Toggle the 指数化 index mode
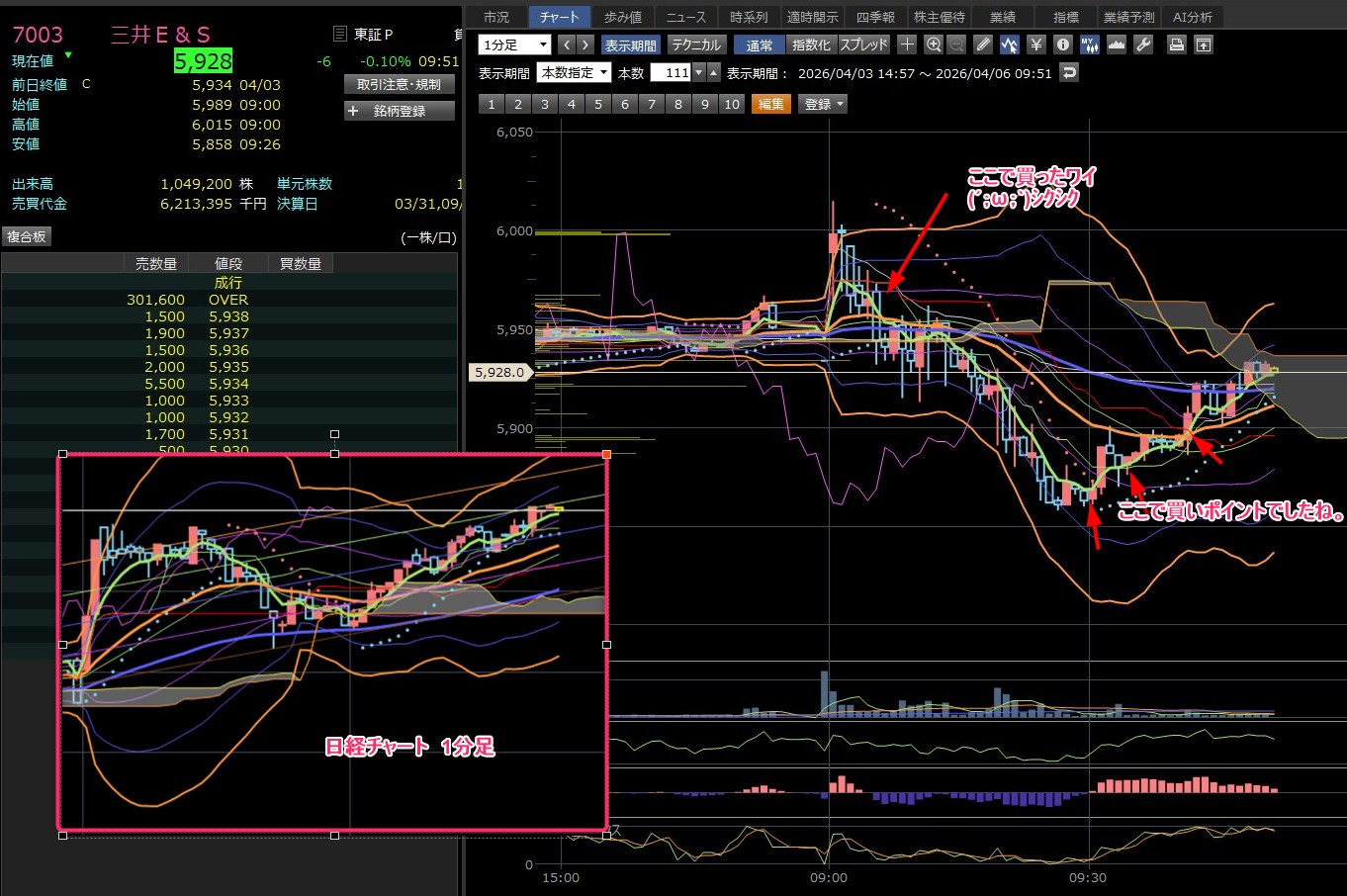This screenshot has height=896, width=1347. (x=811, y=45)
